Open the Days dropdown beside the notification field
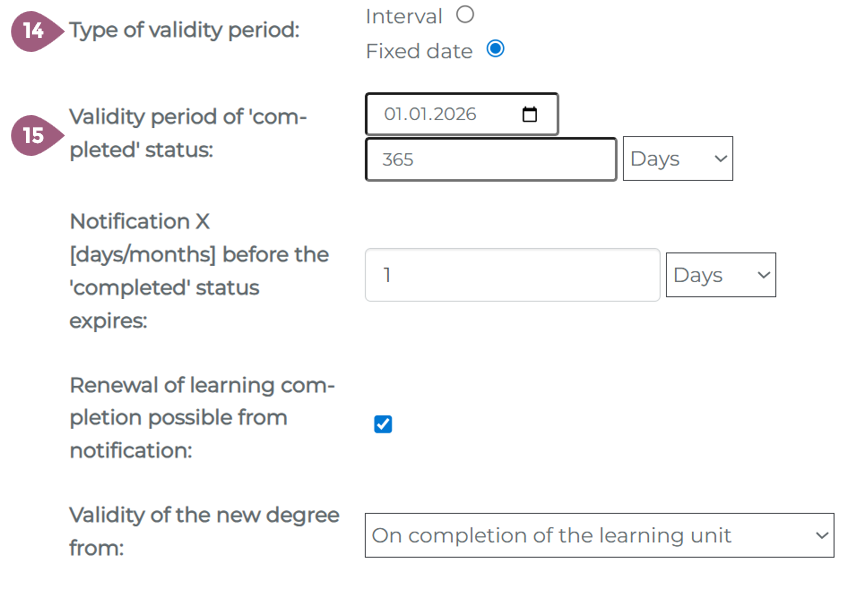 click(720, 275)
